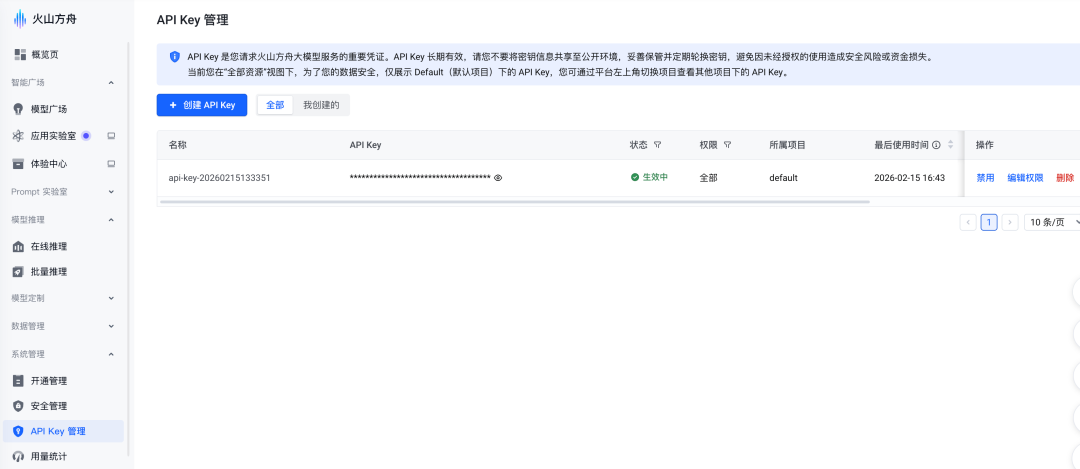1080x469 pixels.
Task: Click the 名称 column header
Action: click(x=178, y=145)
